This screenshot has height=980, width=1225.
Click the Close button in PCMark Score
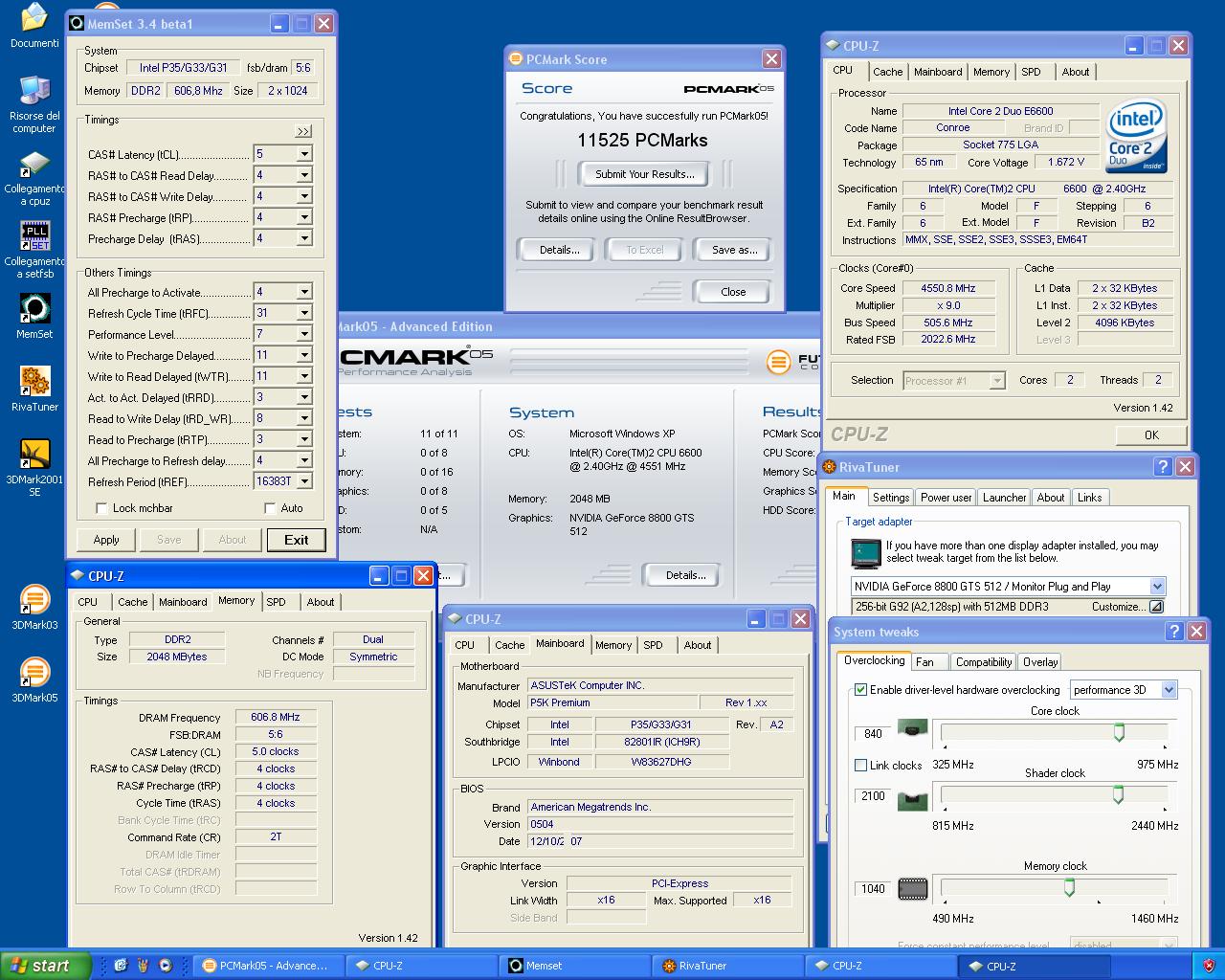(733, 292)
